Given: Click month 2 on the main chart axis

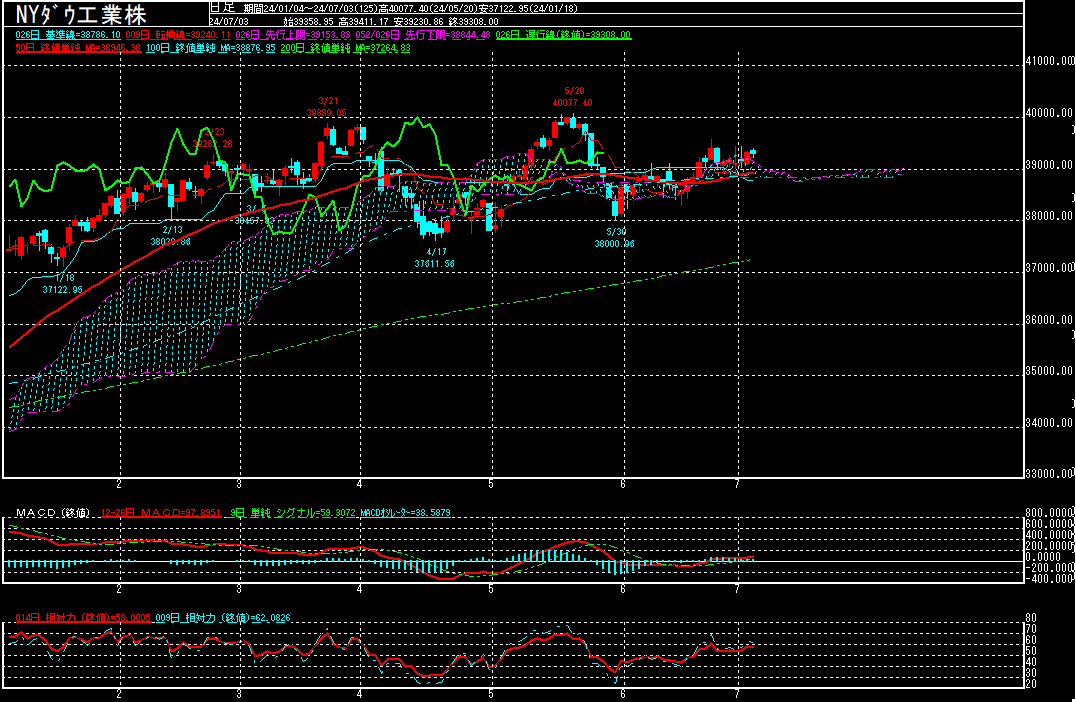Looking at the screenshot, I should click(119, 484).
